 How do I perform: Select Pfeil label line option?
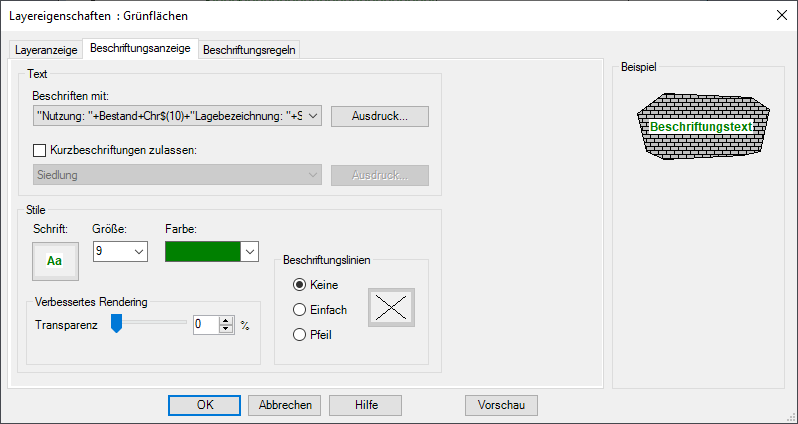300,335
